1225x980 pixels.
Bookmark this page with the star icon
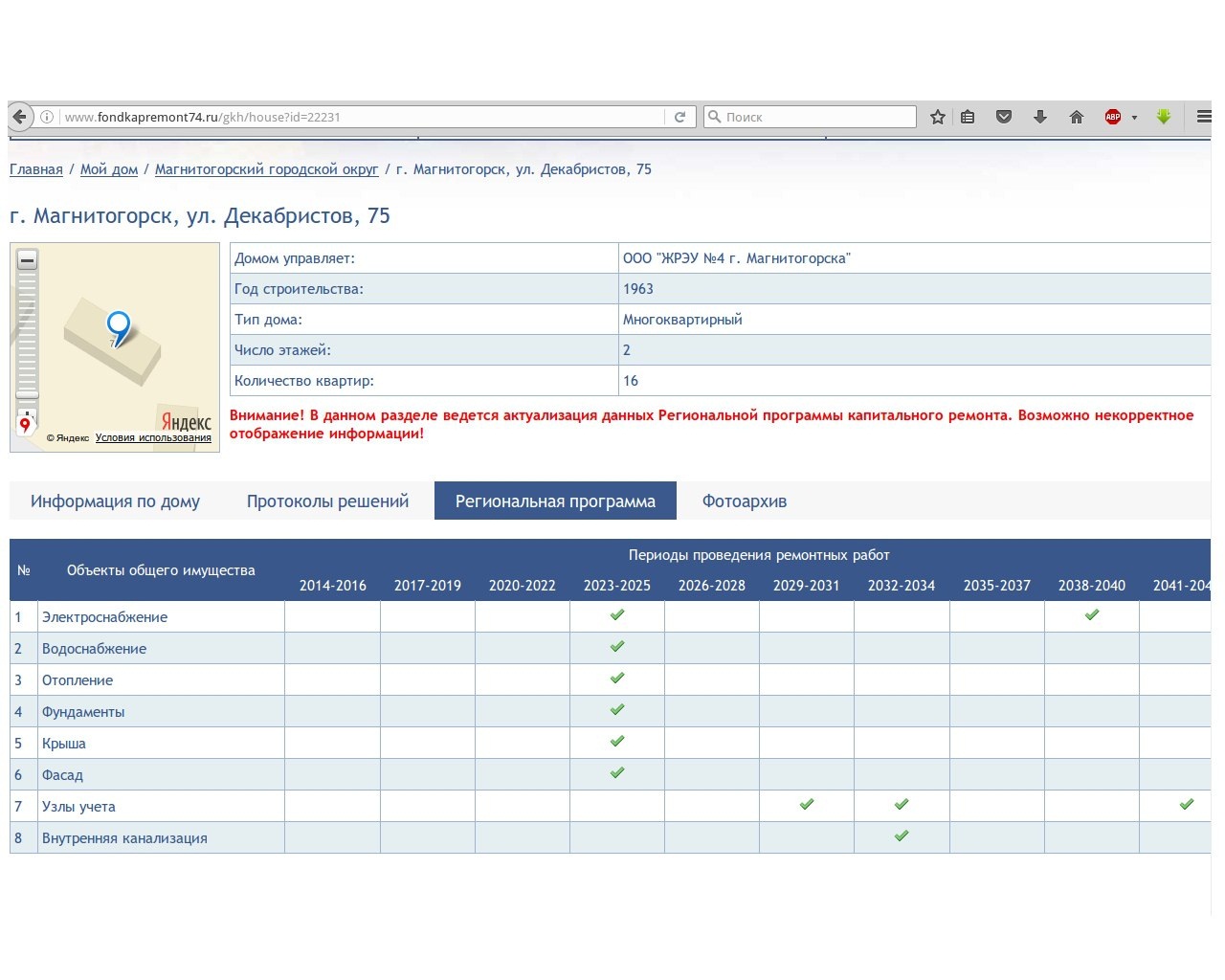(938, 117)
